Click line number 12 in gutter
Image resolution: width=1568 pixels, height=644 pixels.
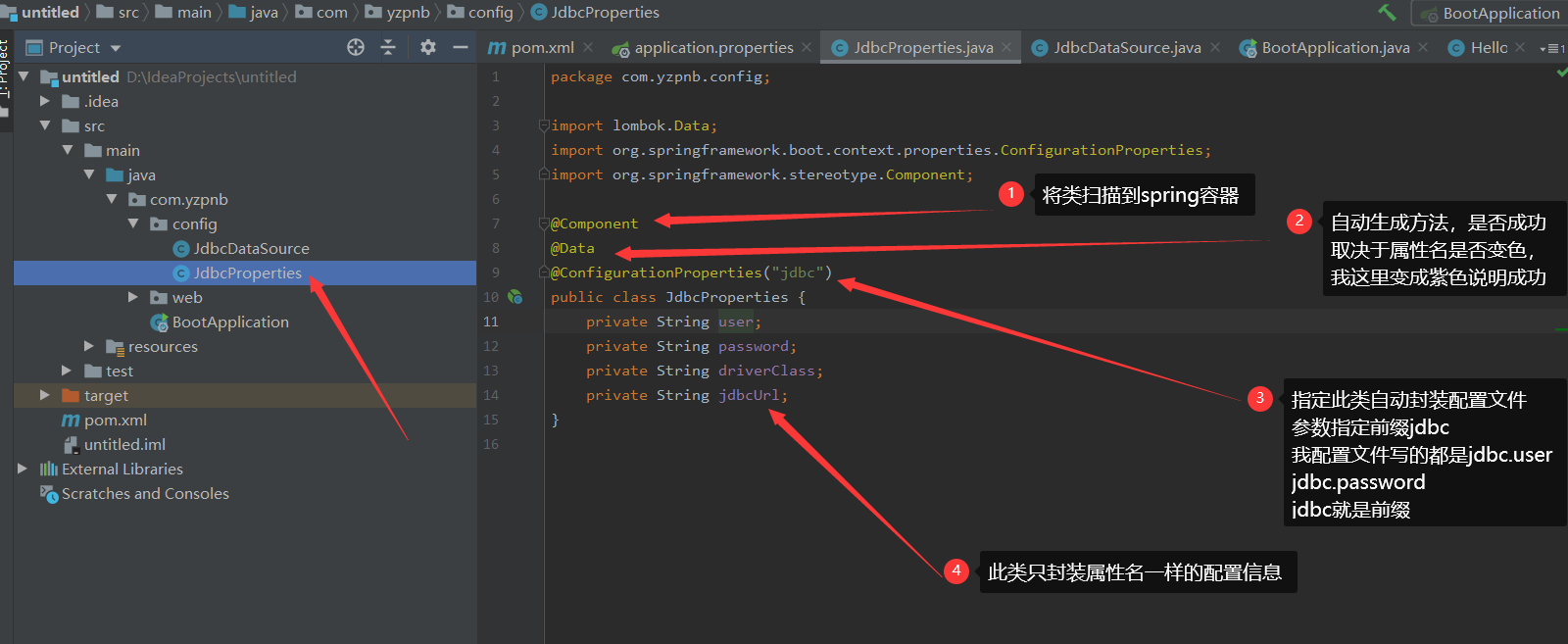pos(491,346)
